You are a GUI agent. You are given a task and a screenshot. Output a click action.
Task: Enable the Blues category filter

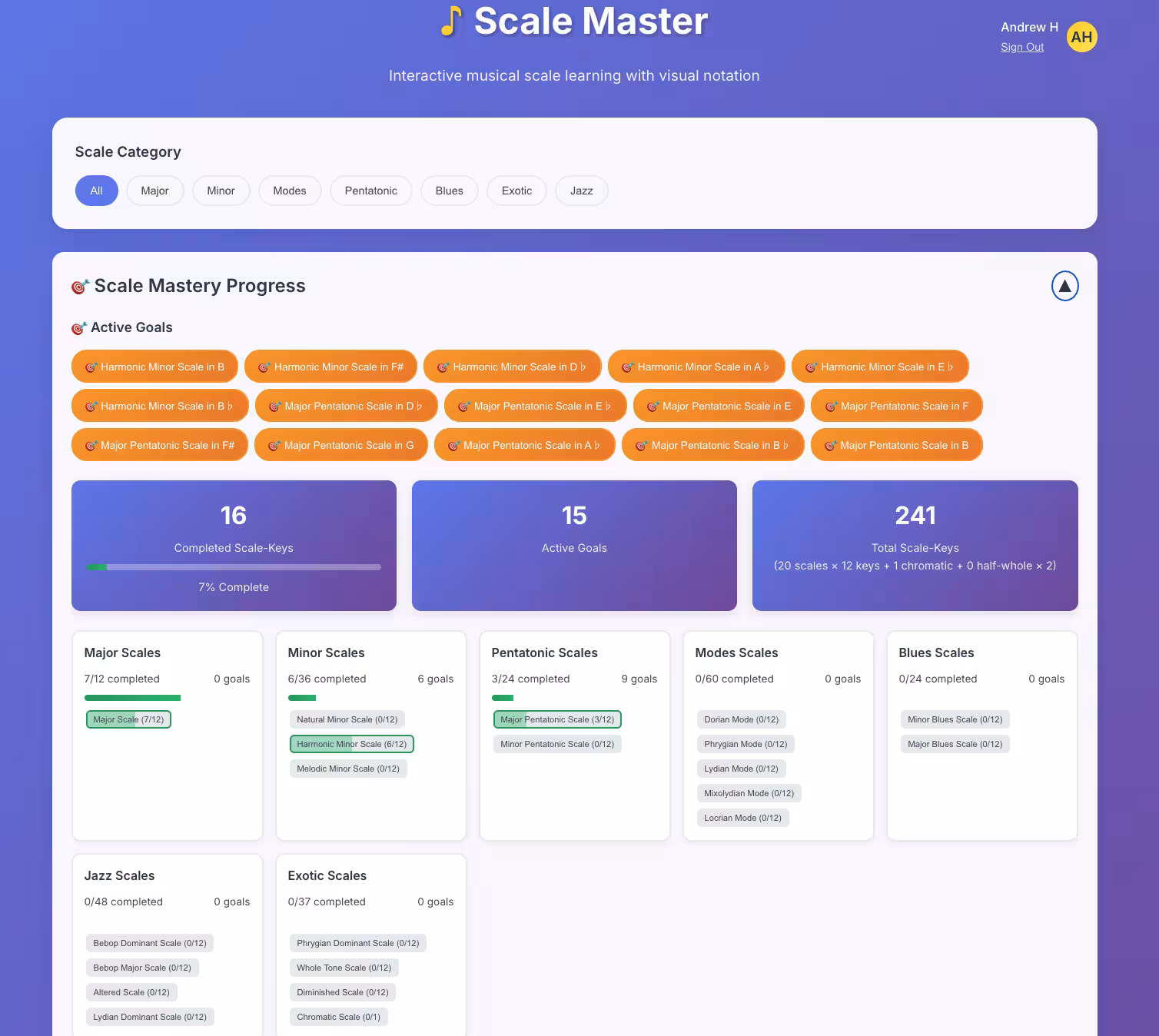[449, 191]
